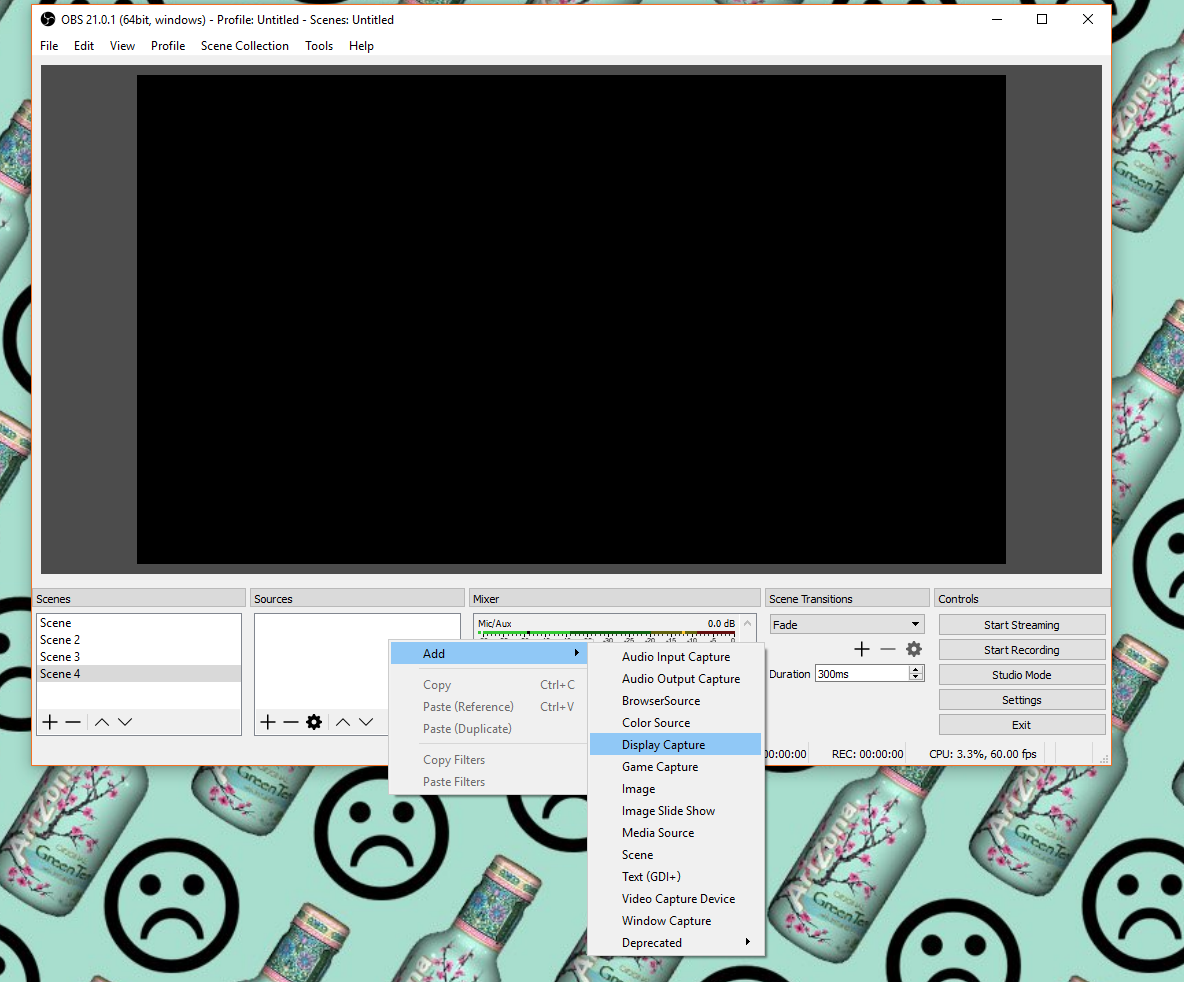Open the Profile menu
The image size is (1184, 982).
tap(168, 46)
